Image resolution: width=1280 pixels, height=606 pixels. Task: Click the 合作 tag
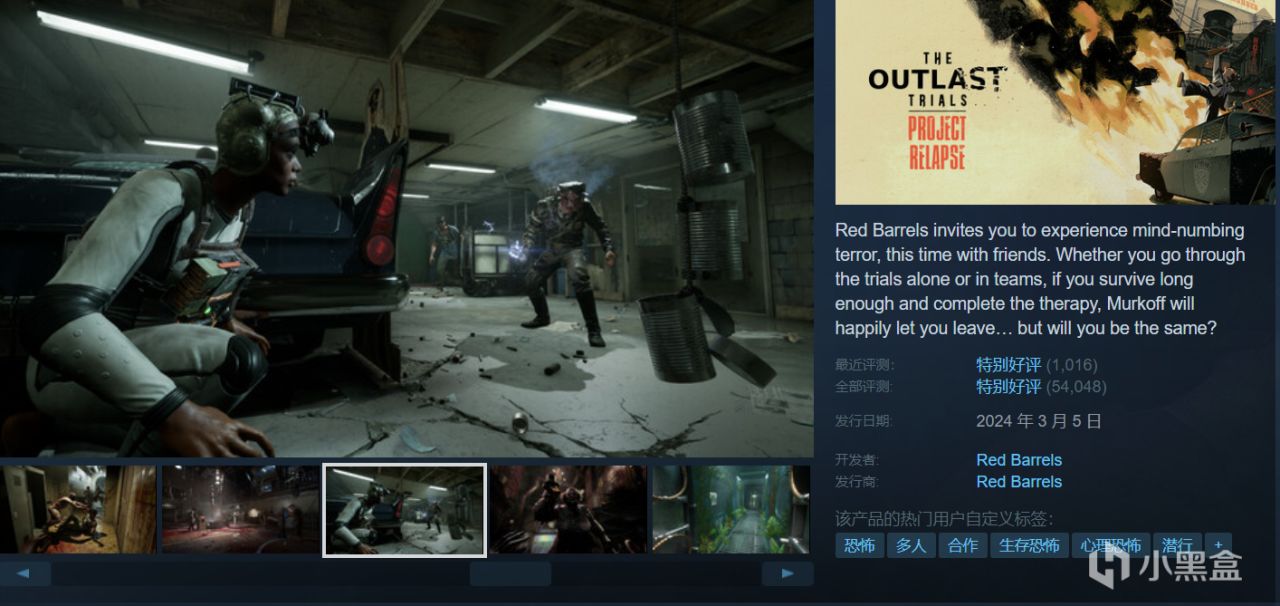(963, 545)
